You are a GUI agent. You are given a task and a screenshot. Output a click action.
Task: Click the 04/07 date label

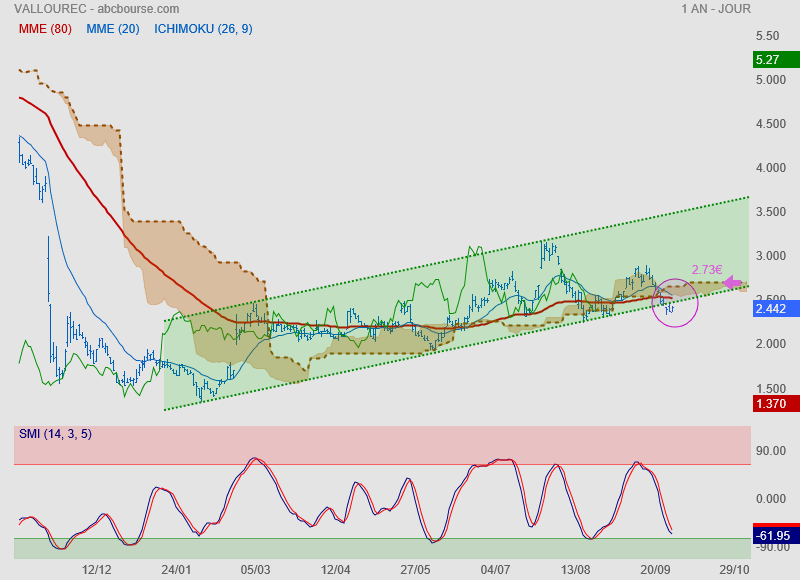[x=495, y=570]
